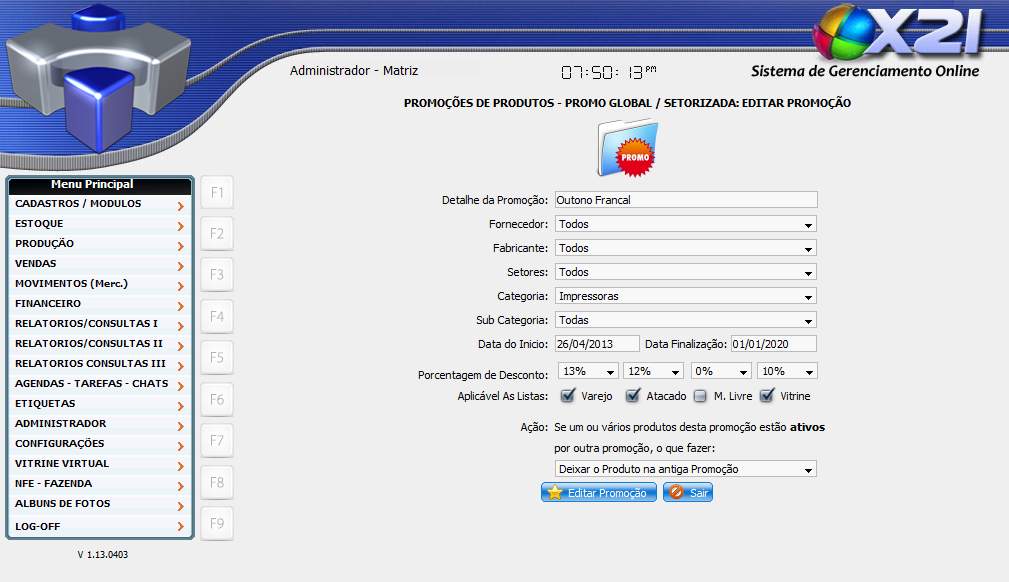The height and width of the screenshot is (582, 1009).
Task: Click the PROMO folder icon
Action: coord(628,148)
